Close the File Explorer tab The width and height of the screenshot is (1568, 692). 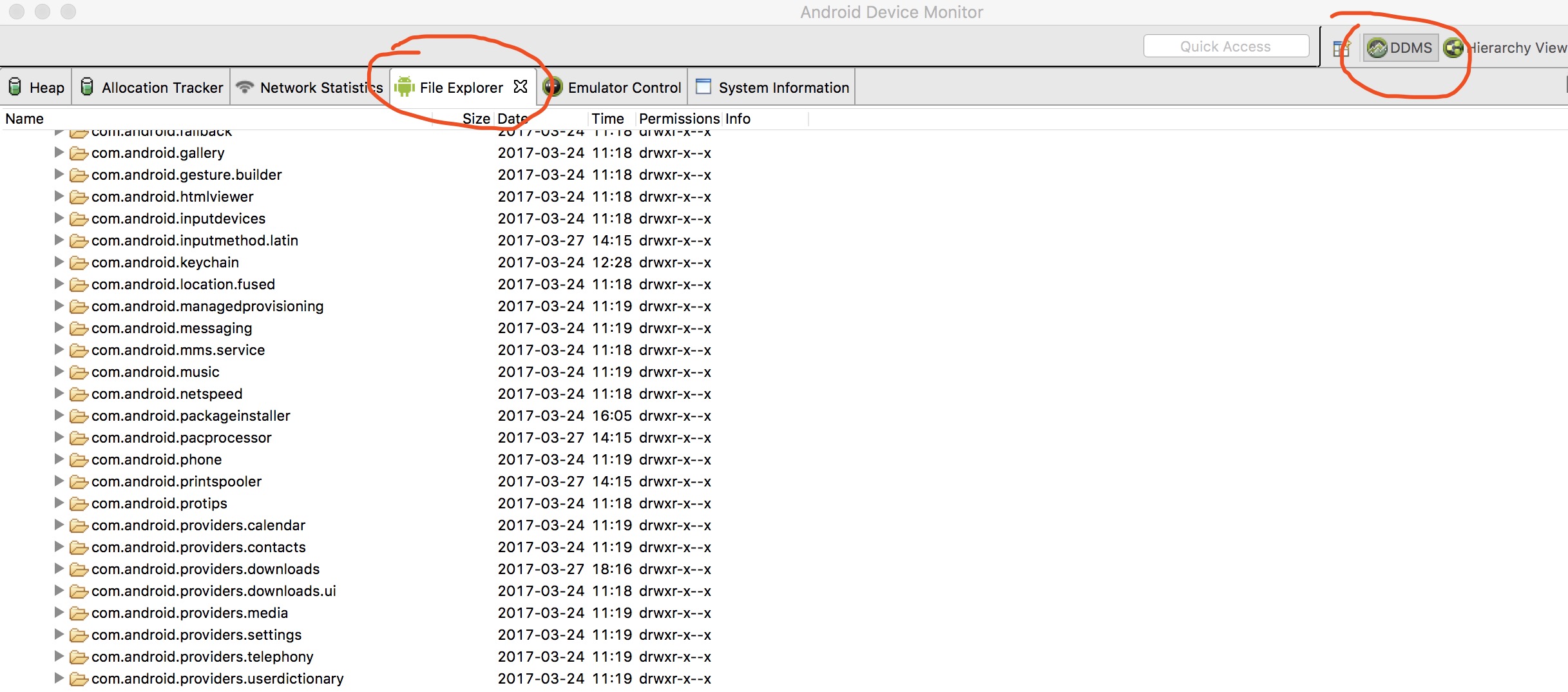521,86
